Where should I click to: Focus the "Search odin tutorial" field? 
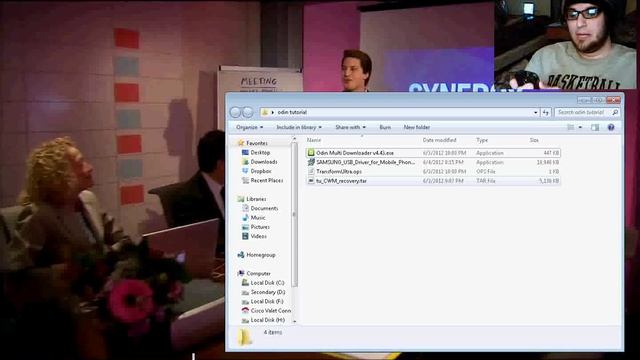click(586, 112)
